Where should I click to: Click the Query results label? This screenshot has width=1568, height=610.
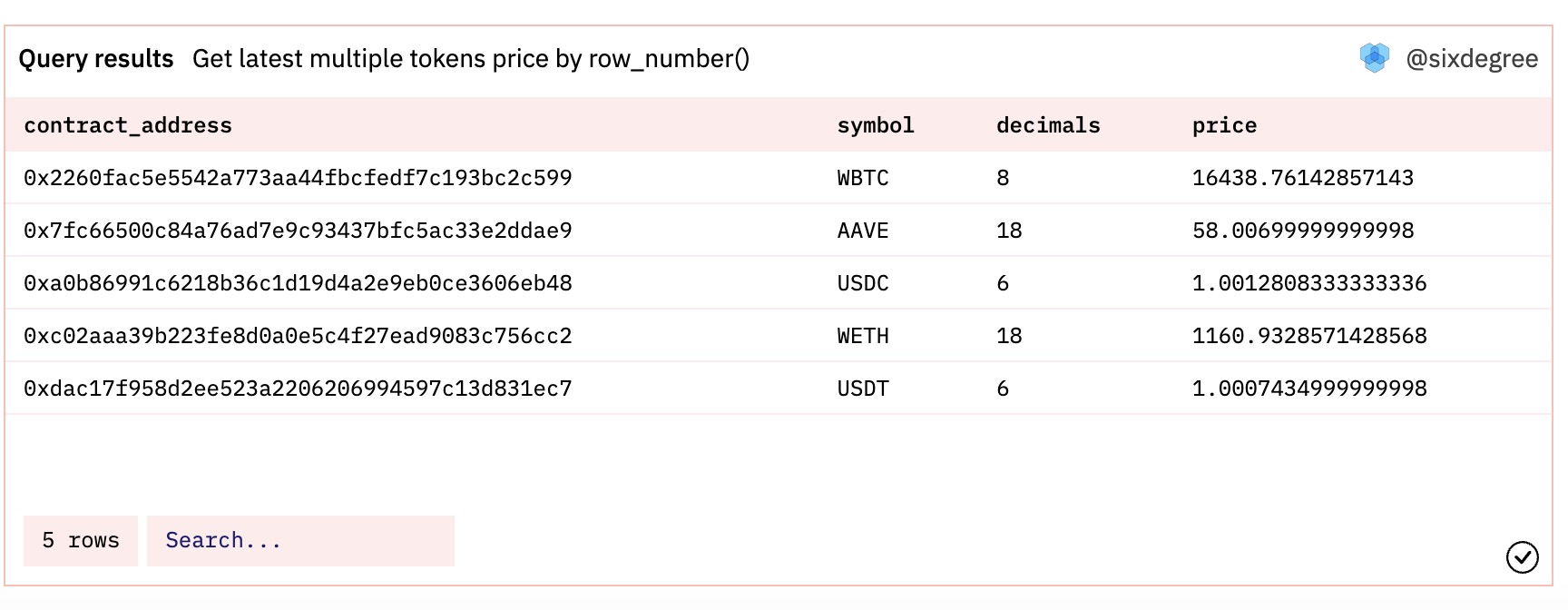point(96,59)
